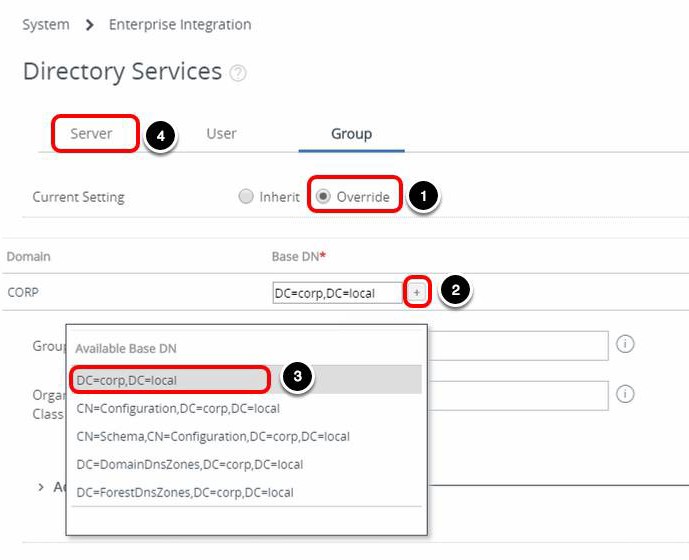Click the Base DN text field
The width and height of the screenshot is (689, 560).
pyautogui.click(x=338, y=292)
